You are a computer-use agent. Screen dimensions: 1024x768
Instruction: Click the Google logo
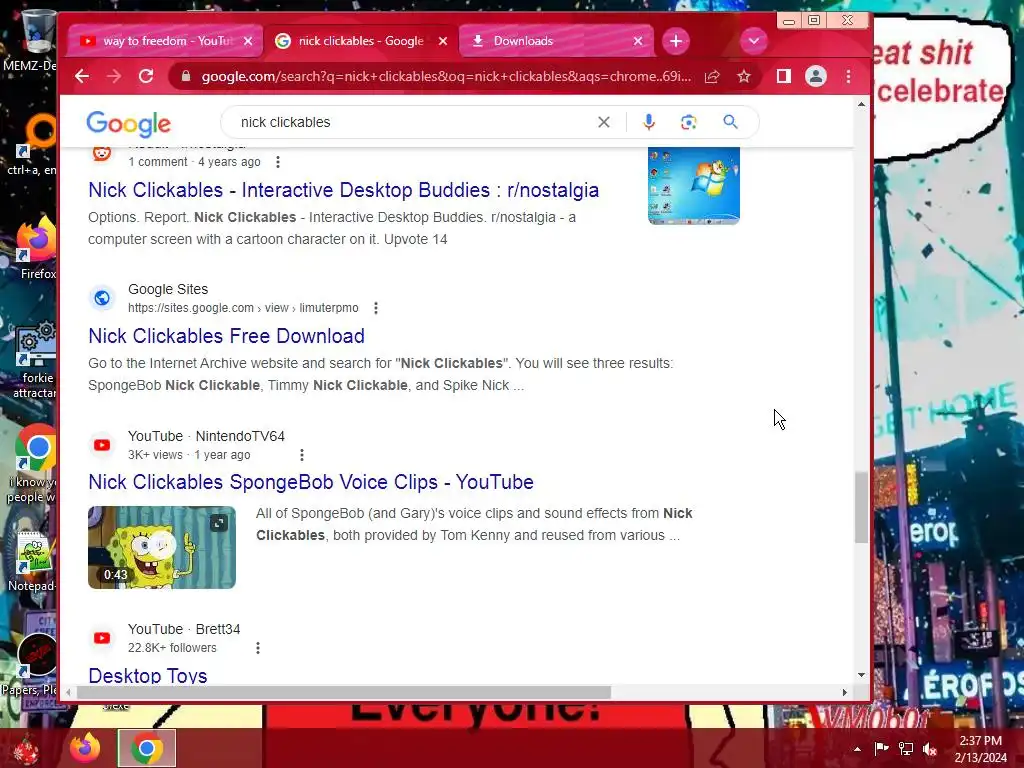[129, 123]
